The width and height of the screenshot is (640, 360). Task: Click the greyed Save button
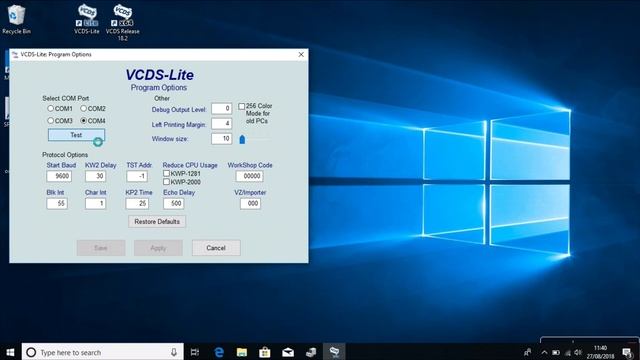tap(101, 248)
